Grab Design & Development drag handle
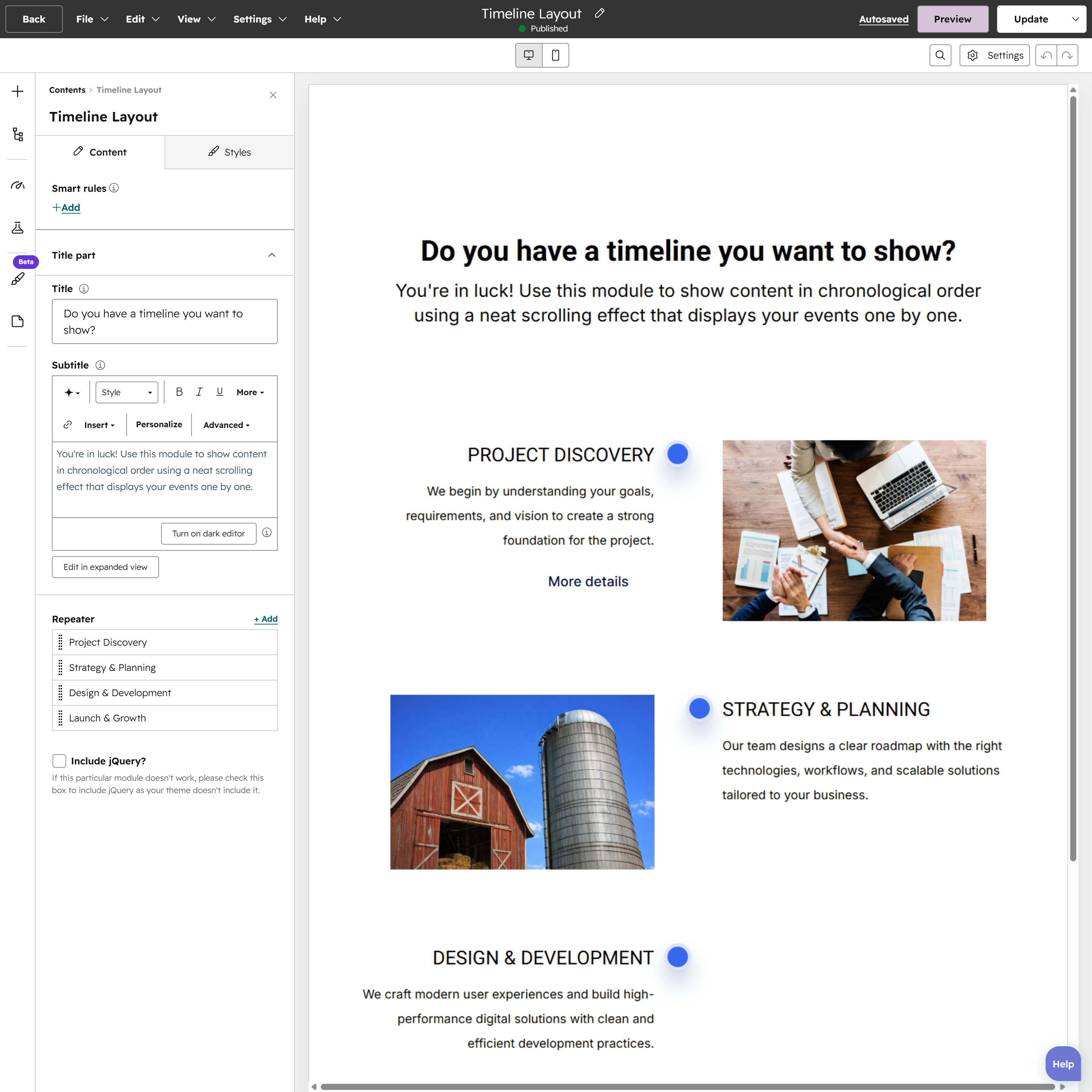The width and height of the screenshot is (1092, 1092). point(60,693)
